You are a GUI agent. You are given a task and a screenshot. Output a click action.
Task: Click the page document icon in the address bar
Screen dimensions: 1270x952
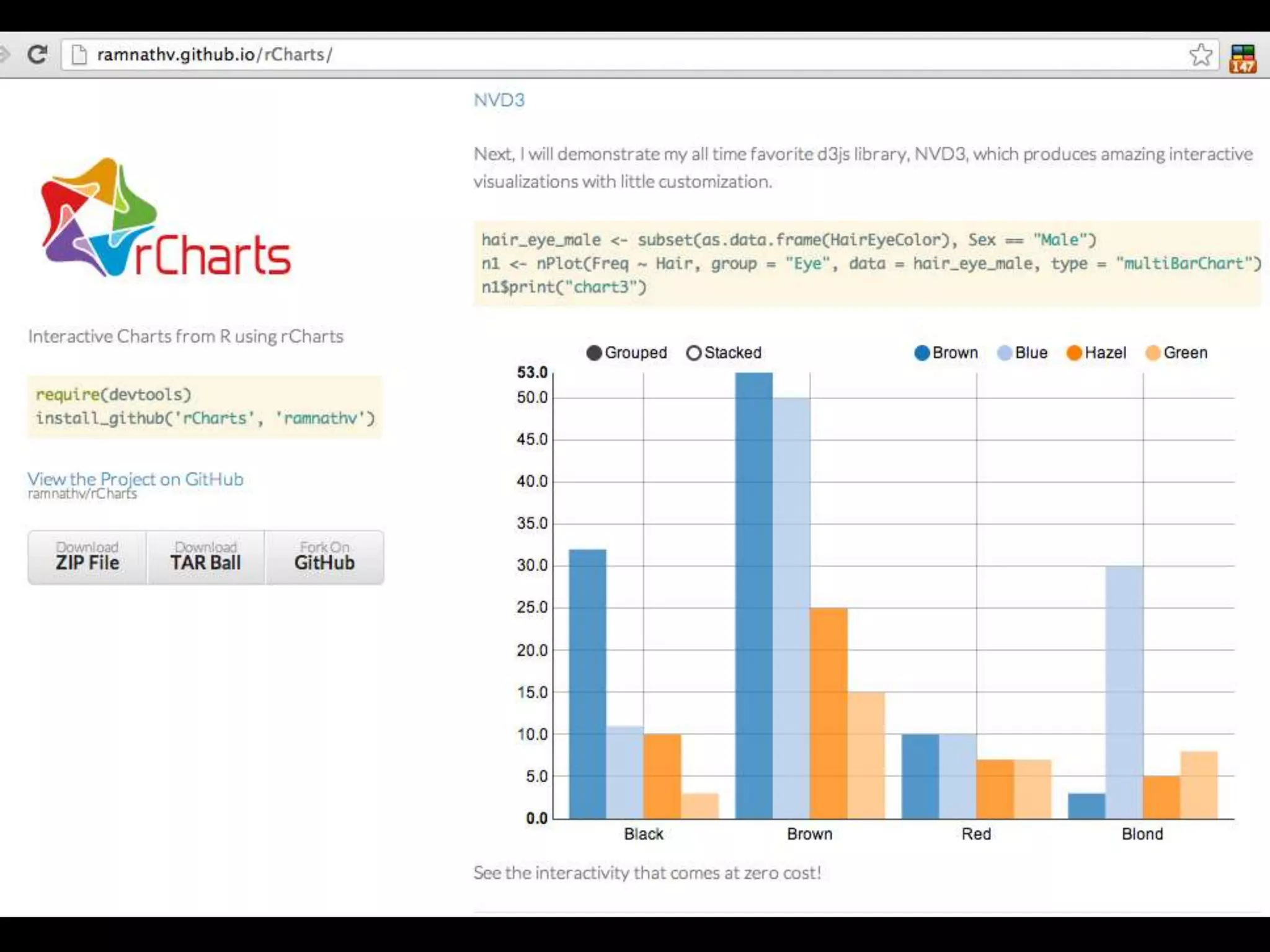pos(79,55)
